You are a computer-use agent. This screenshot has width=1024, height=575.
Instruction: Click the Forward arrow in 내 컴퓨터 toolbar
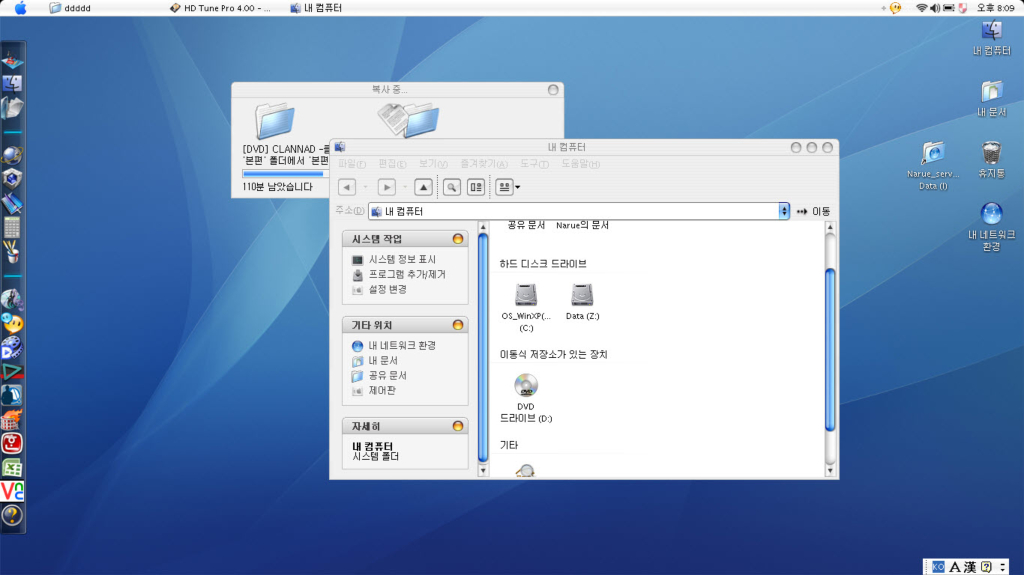387,188
